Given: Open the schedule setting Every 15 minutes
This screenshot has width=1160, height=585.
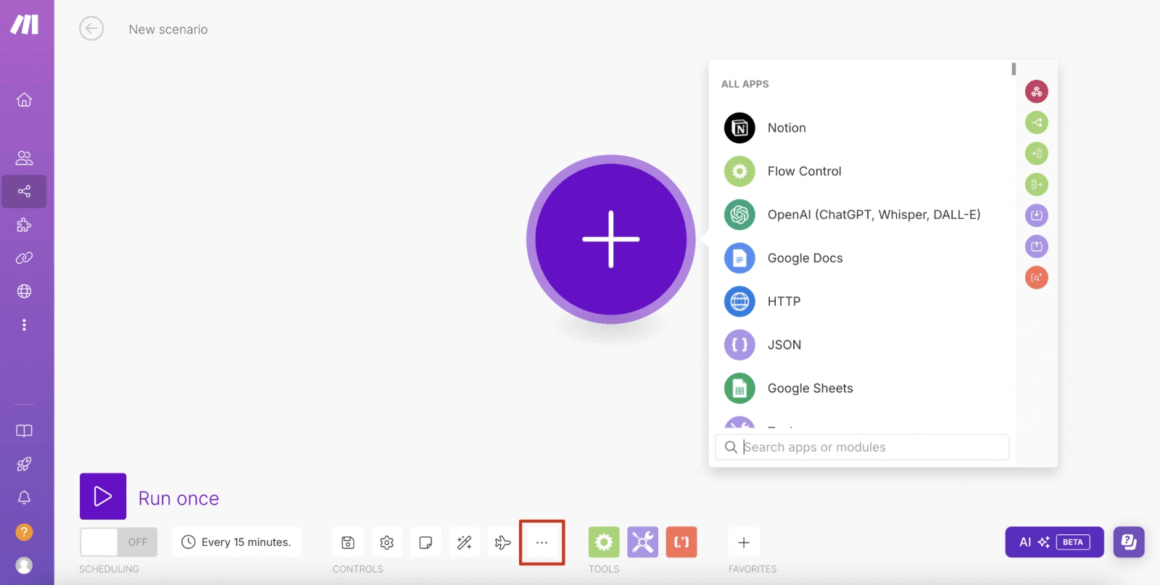Looking at the screenshot, I should 236,542.
